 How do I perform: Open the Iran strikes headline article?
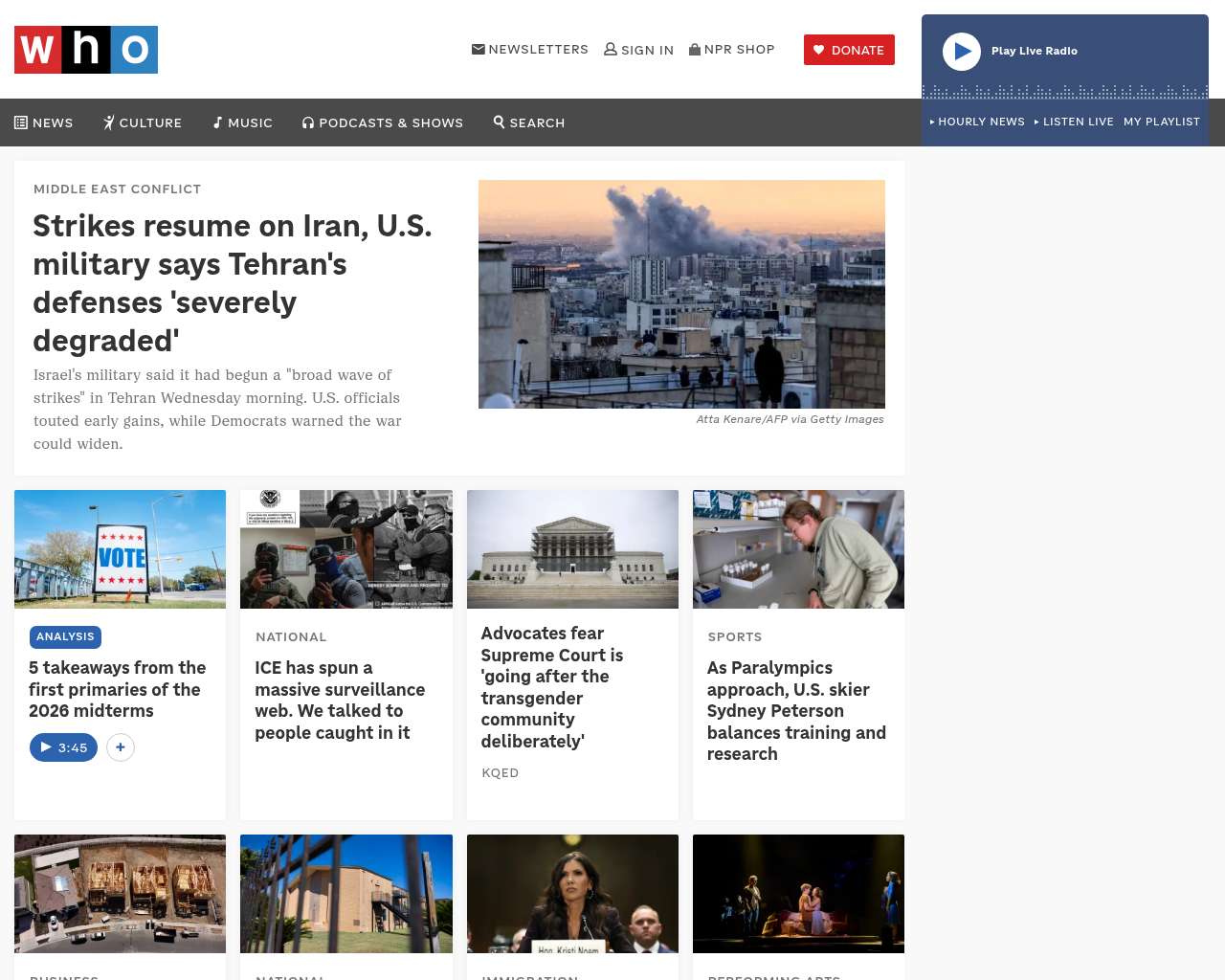click(x=233, y=282)
